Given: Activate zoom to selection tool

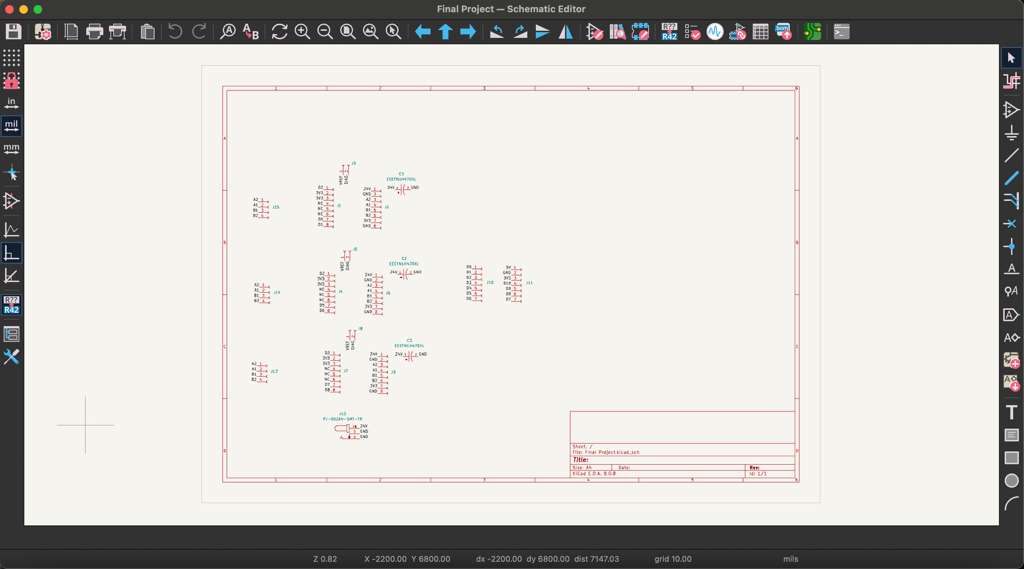Looking at the screenshot, I should point(393,31).
